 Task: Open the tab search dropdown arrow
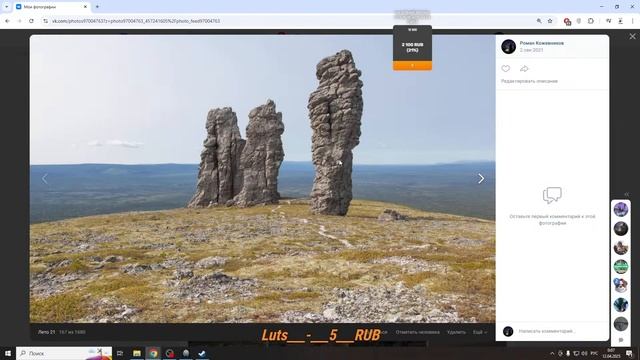pyautogui.click(x=6, y=7)
